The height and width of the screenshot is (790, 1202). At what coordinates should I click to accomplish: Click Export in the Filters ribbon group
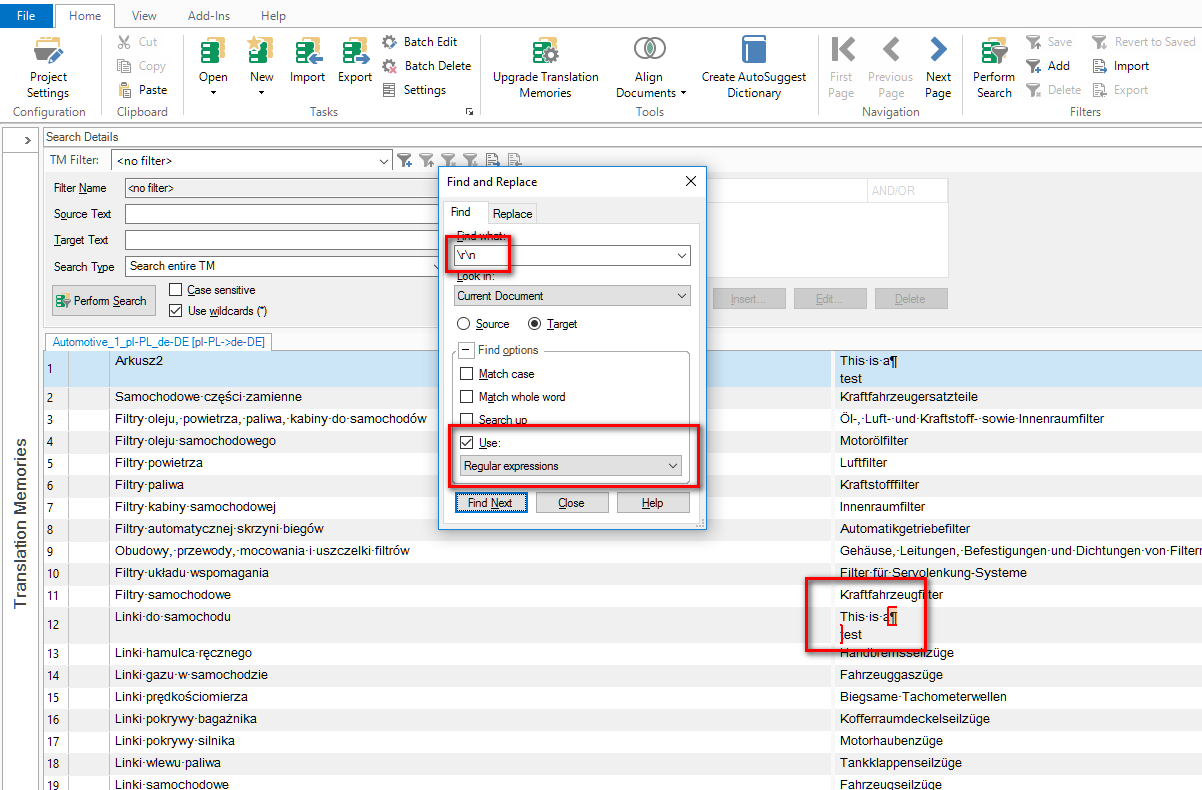tap(1120, 90)
